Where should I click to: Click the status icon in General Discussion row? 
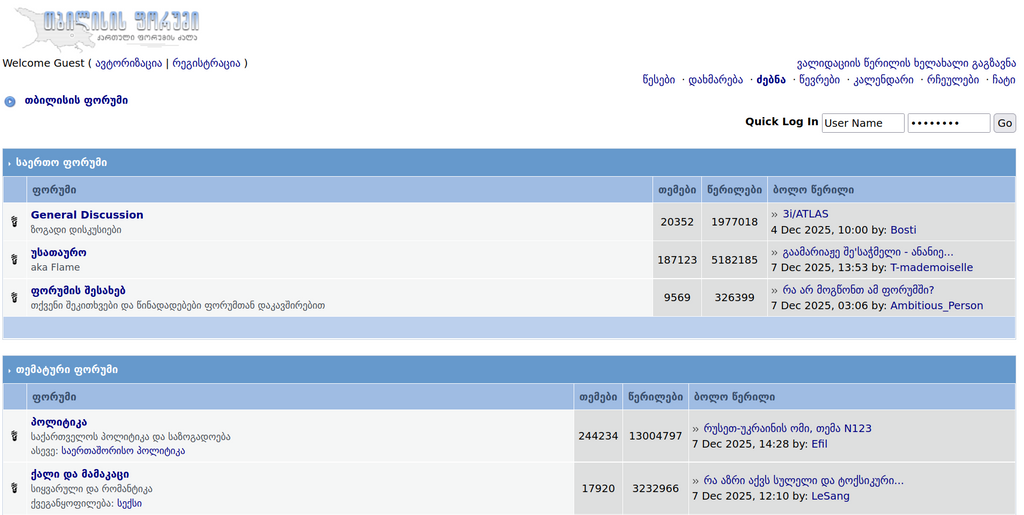[x=14, y=222]
